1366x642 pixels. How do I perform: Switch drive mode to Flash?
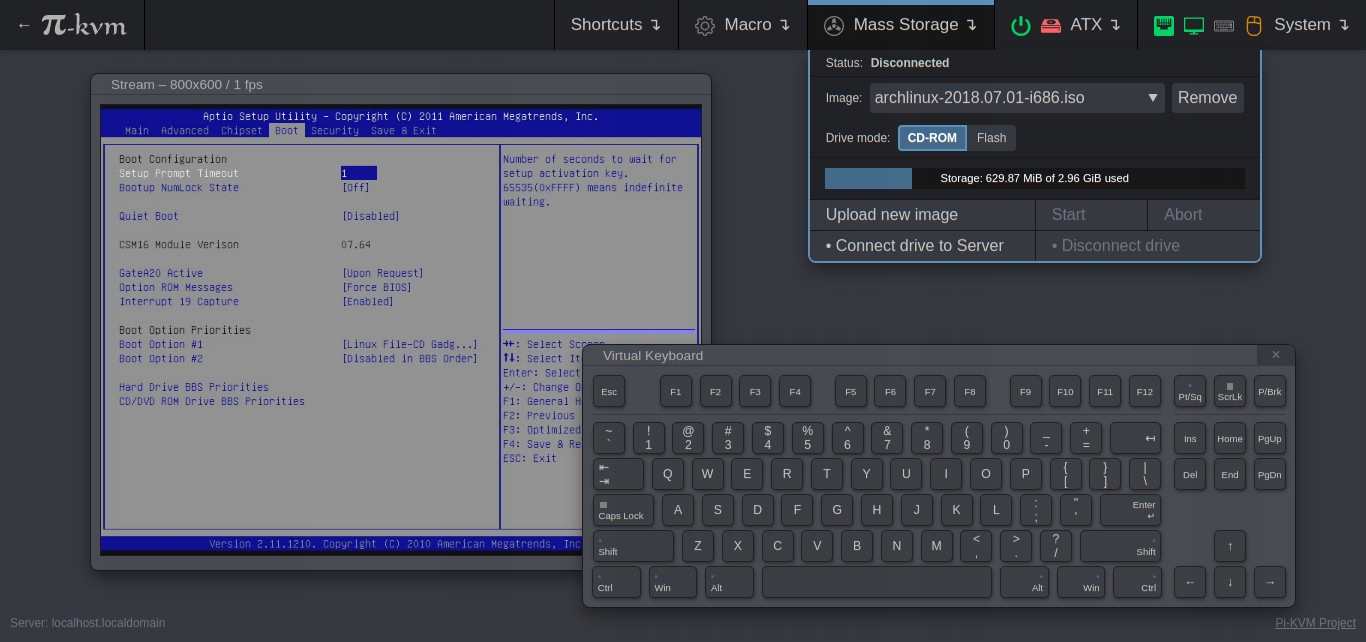point(991,138)
